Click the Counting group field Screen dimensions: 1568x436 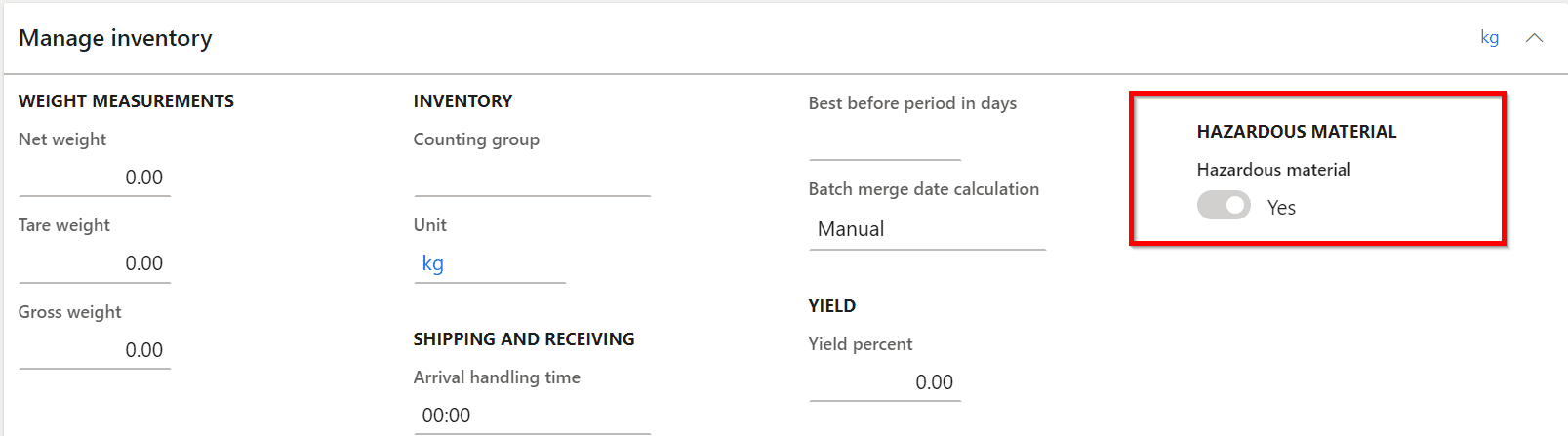[x=532, y=178]
